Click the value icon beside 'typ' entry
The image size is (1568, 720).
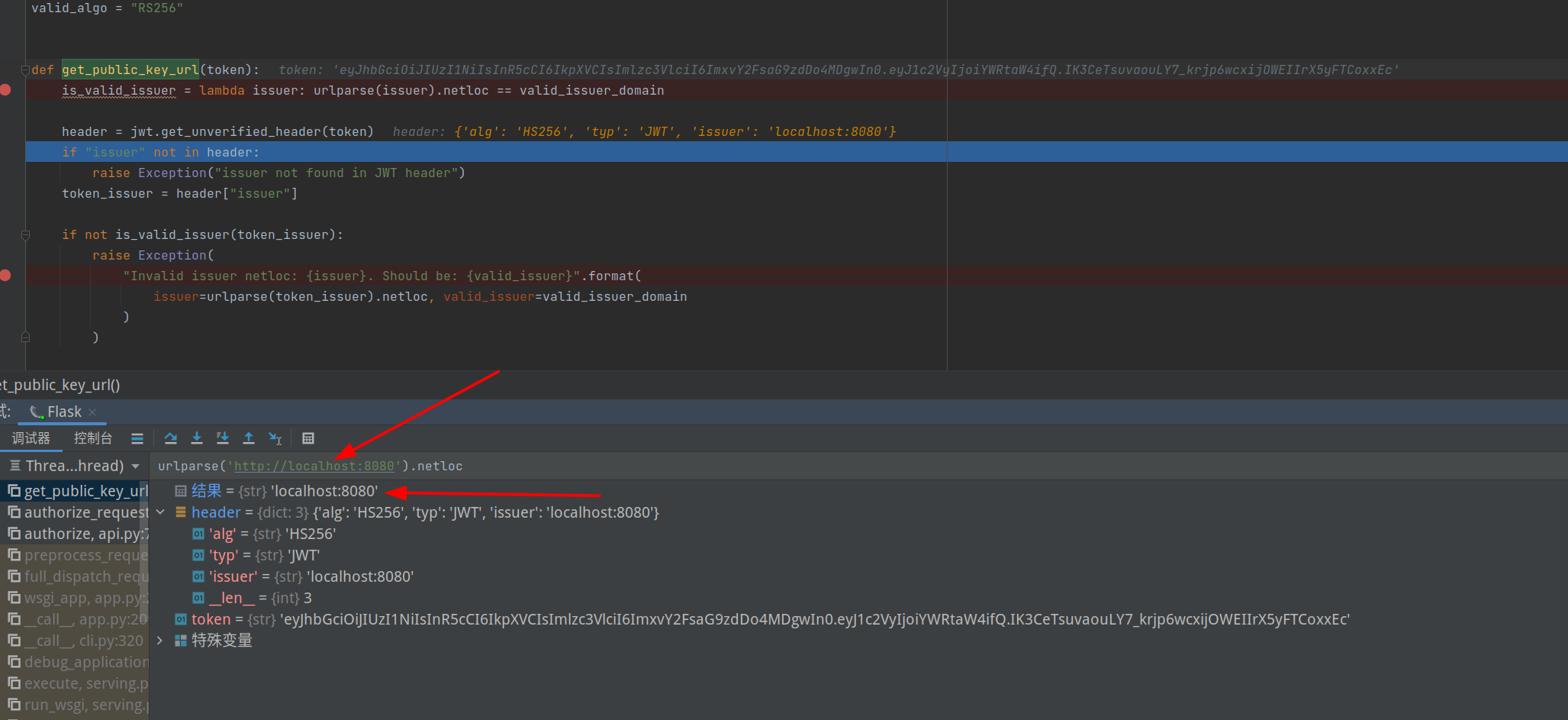click(198, 555)
